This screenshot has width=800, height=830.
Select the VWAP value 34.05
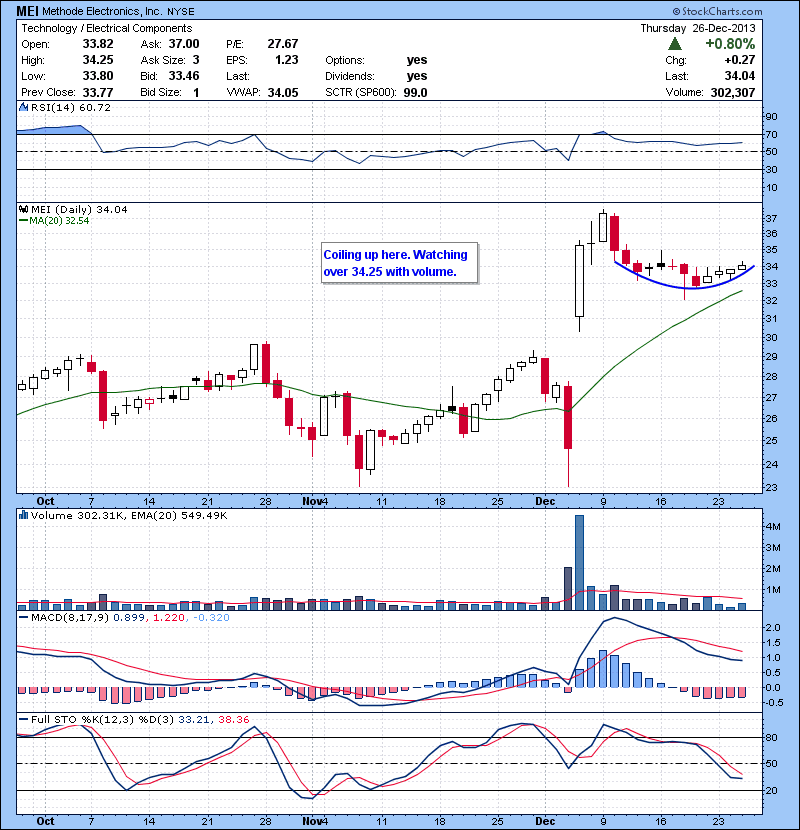(283, 92)
